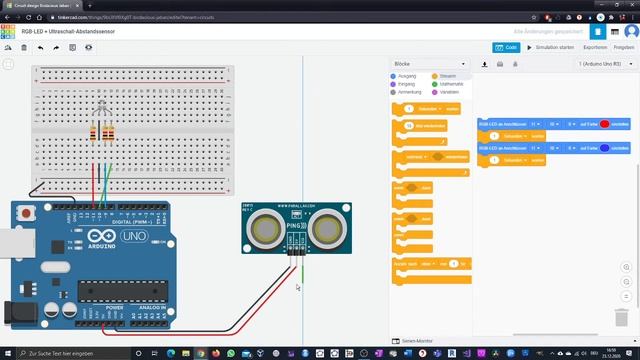Download the code with the download icon
640x360 pixels.
(x=484, y=64)
